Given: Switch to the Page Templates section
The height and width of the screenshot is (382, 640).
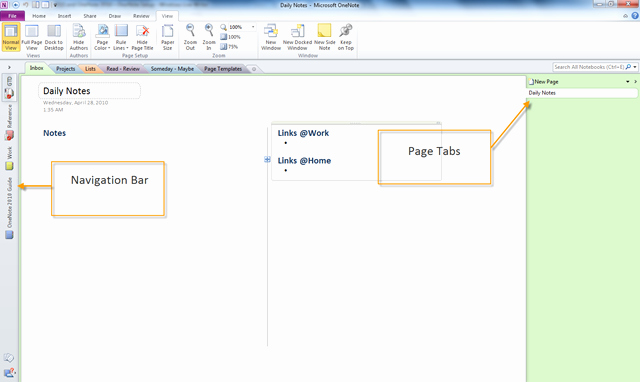Looking at the screenshot, I should click(223, 69).
